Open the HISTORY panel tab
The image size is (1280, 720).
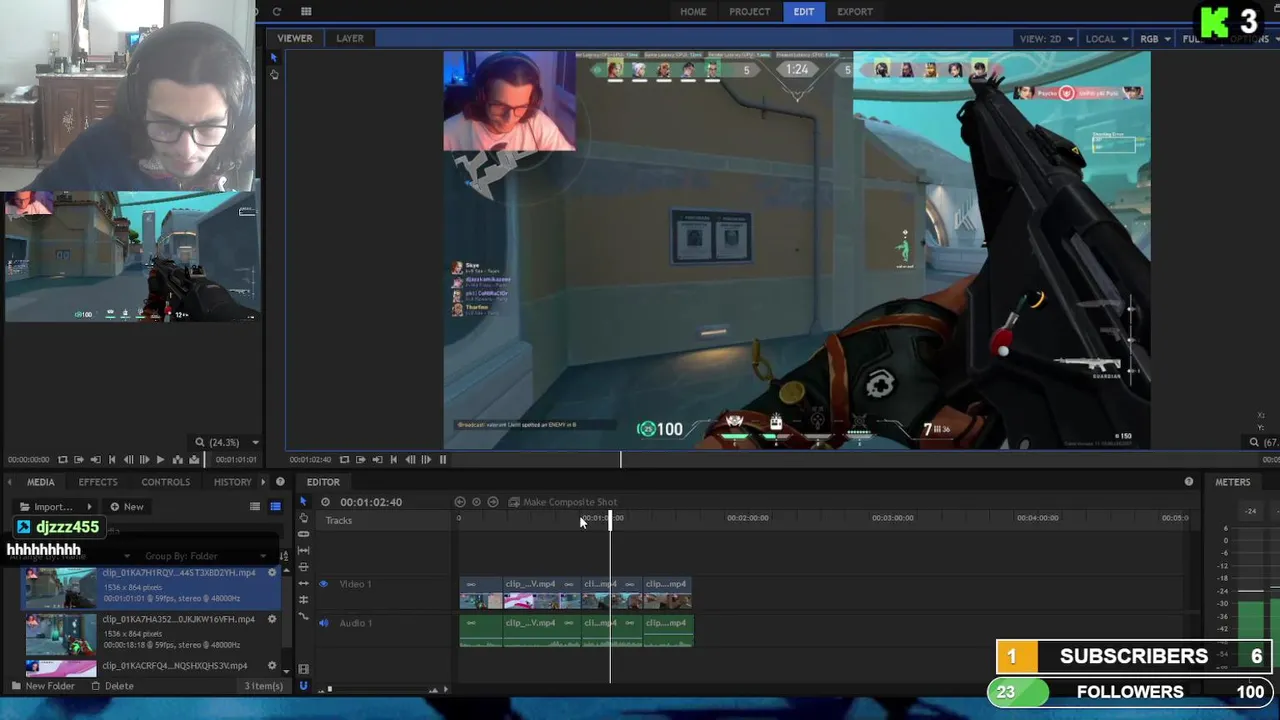pos(232,482)
